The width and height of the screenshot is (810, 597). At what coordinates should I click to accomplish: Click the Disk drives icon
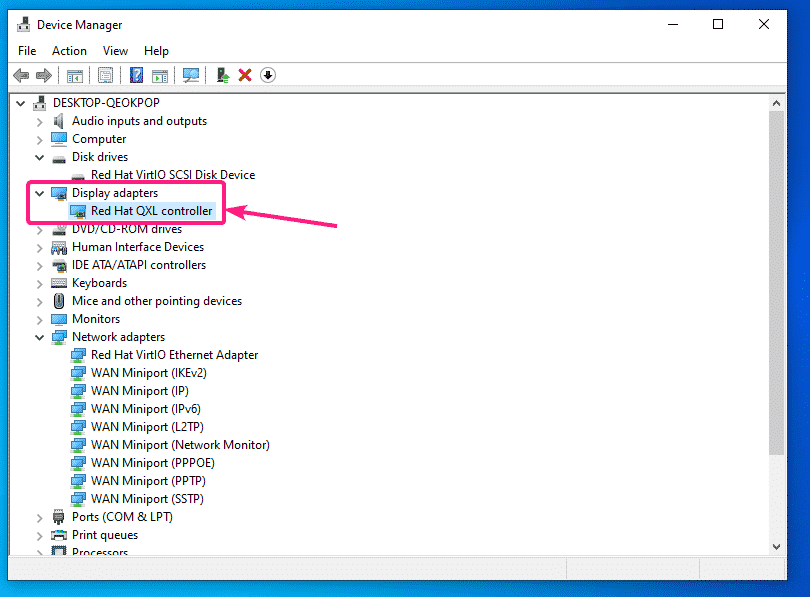(59, 158)
